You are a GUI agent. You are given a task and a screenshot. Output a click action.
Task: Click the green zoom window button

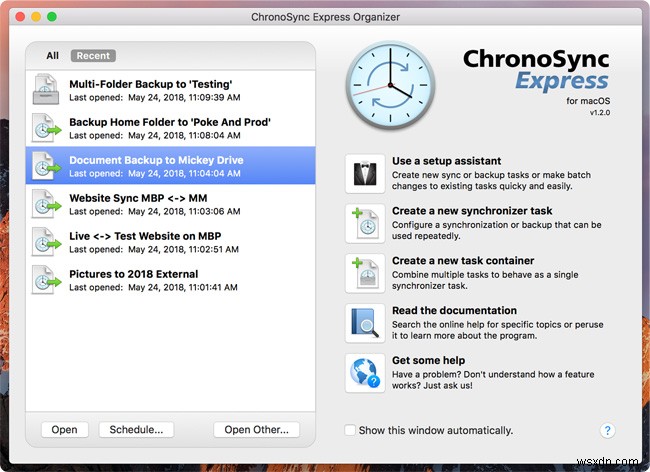[x=52, y=17]
